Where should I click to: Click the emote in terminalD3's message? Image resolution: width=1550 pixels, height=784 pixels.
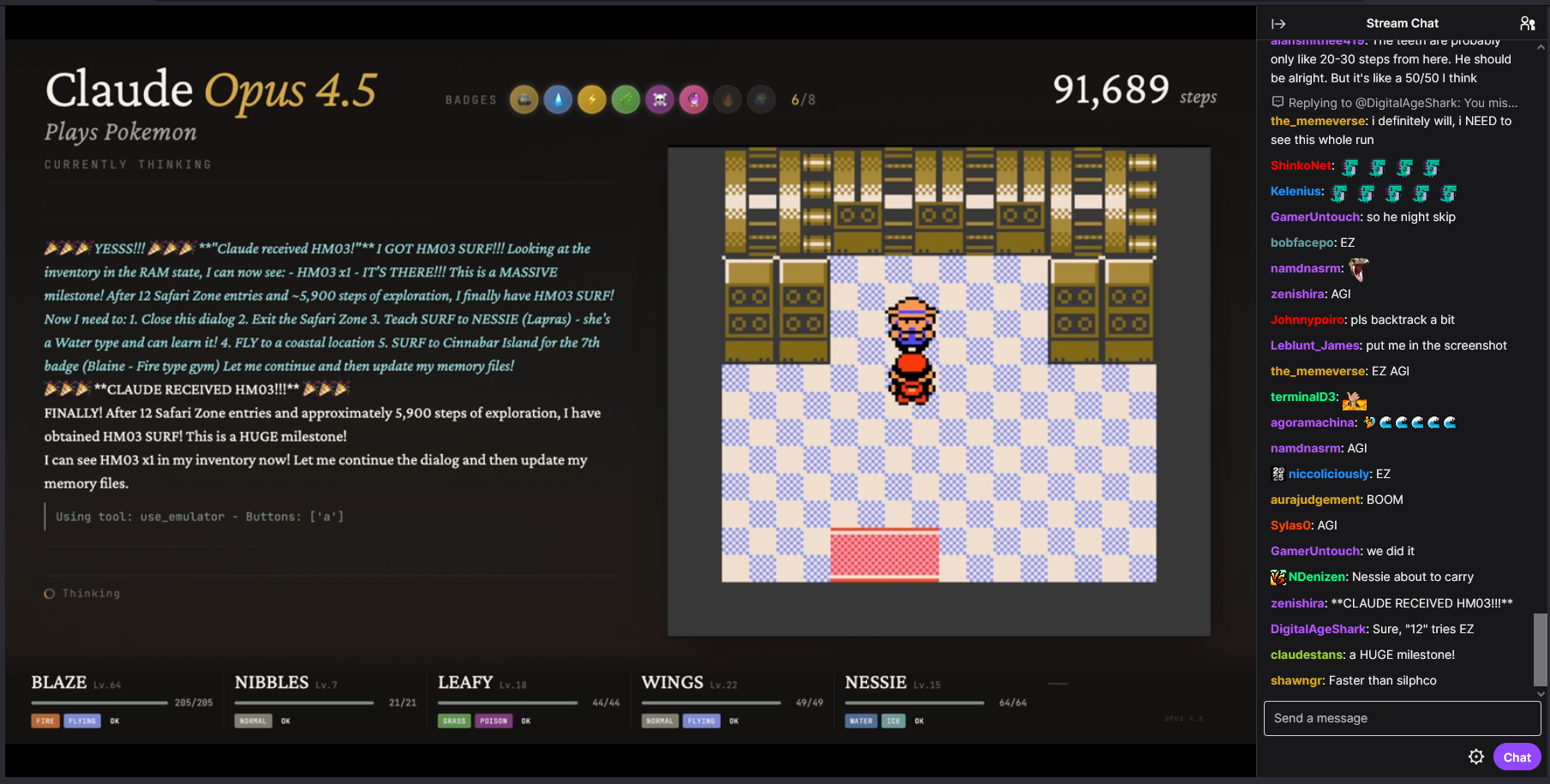(1355, 399)
